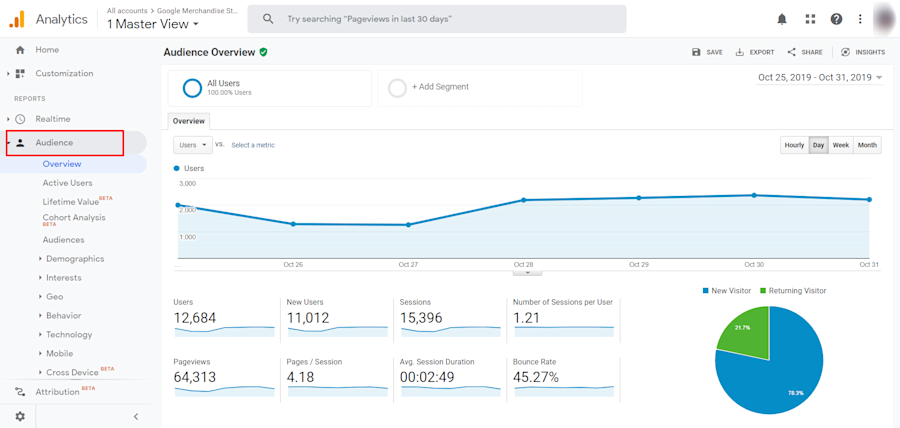Open the Users metric dropdown

[x=193, y=145]
